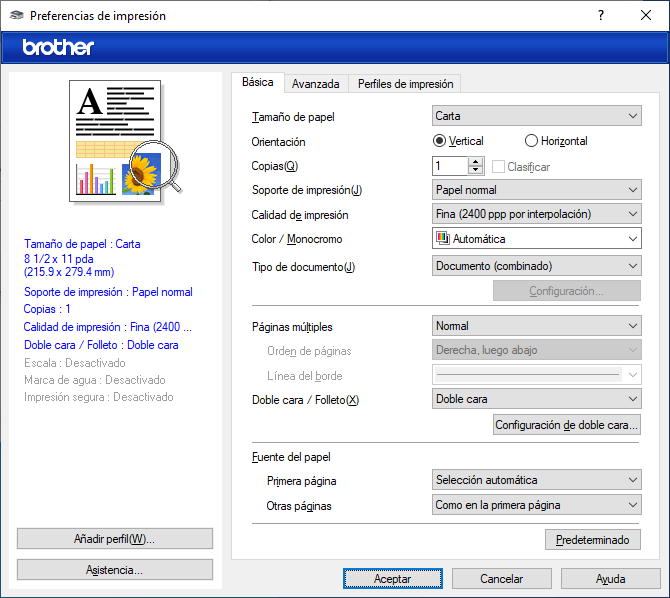Select Vertical orientation radio button
This screenshot has height=598, width=670.
click(440, 141)
